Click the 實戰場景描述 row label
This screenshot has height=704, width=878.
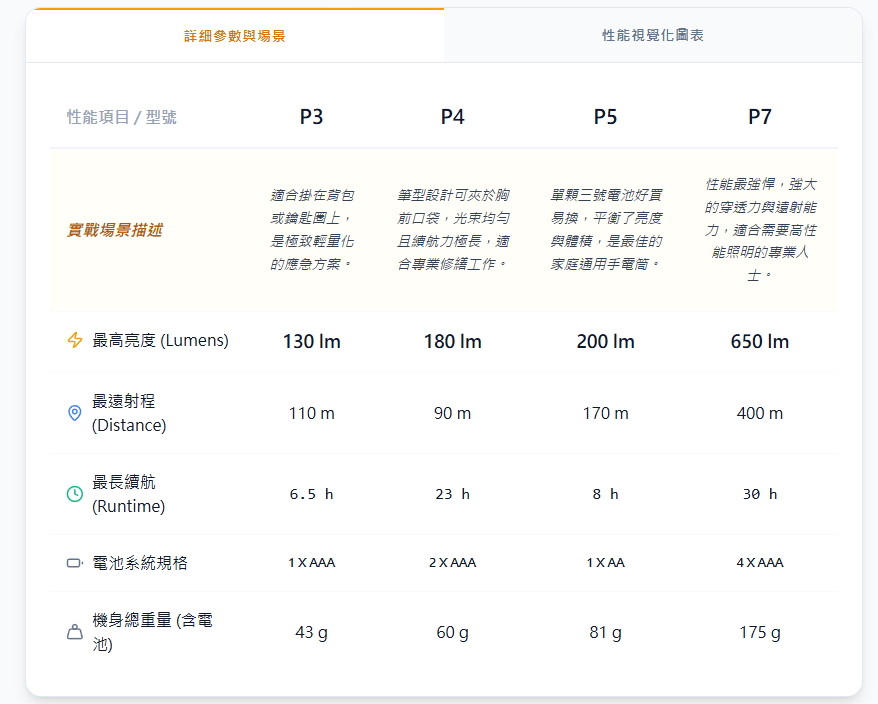point(114,230)
